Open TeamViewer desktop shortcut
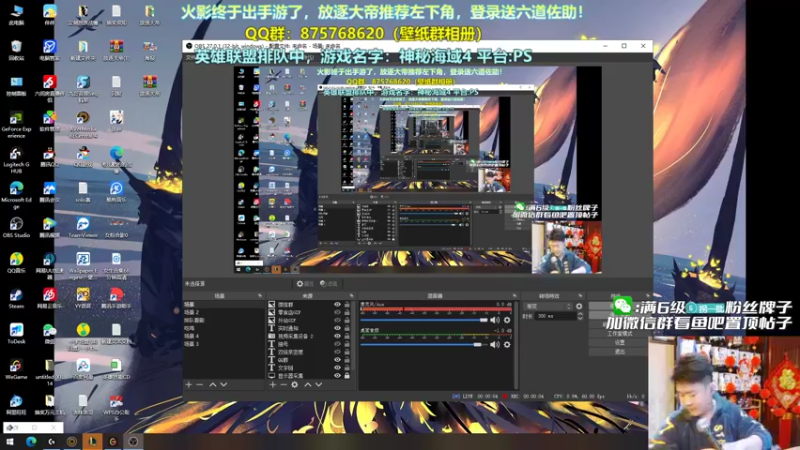Viewport: 800px width, 450px height. point(83,227)
